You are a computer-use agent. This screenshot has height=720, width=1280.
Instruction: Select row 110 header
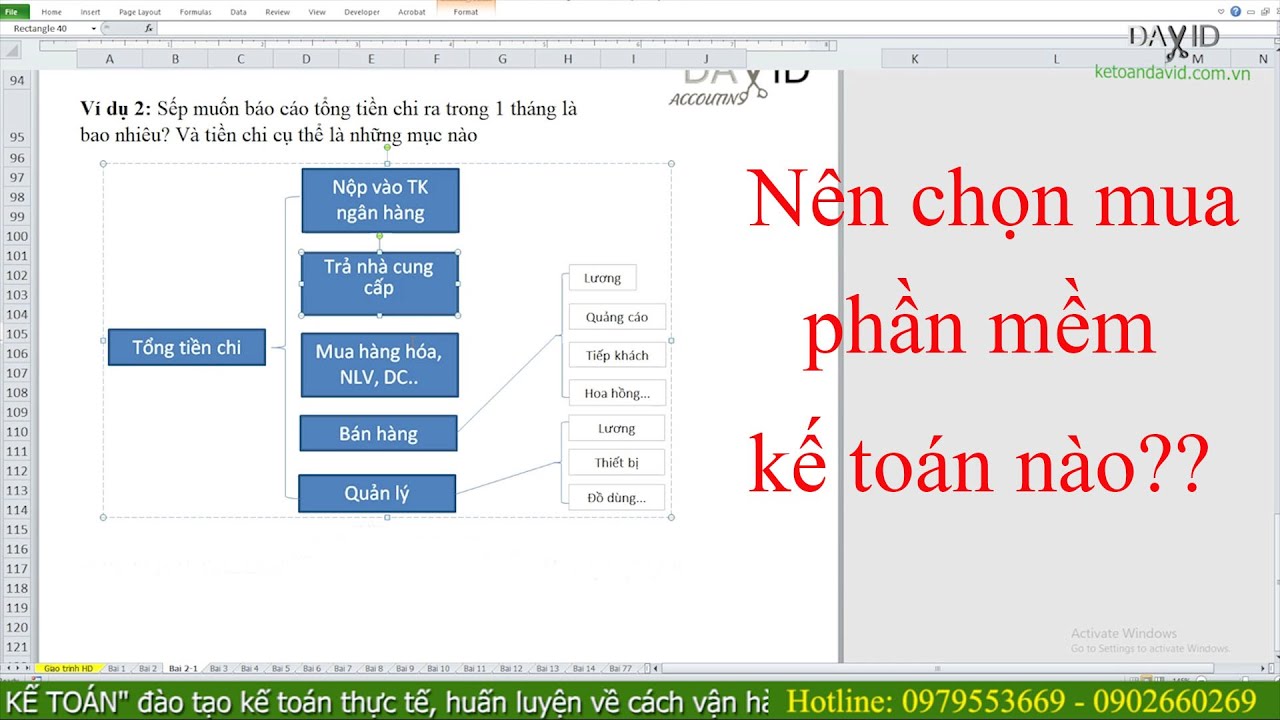(17, 432)
